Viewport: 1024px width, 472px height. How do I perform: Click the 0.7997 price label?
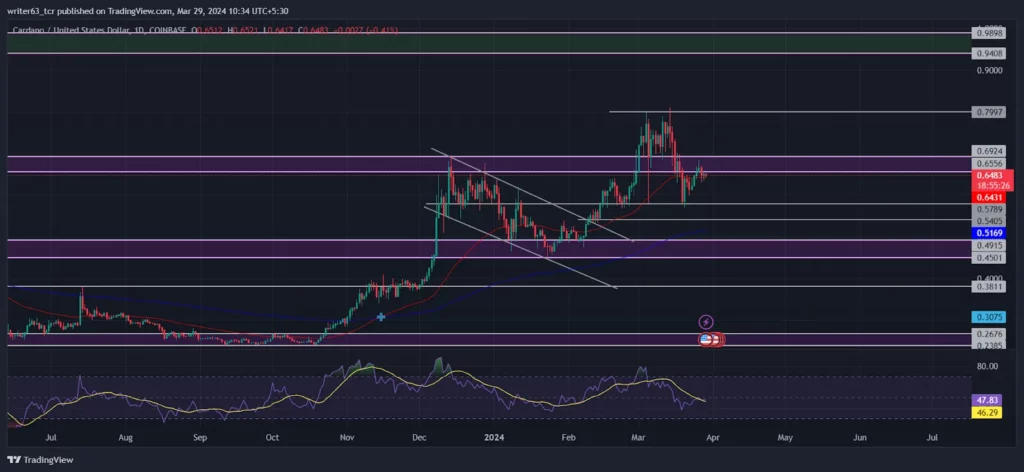tap(987, 112)
